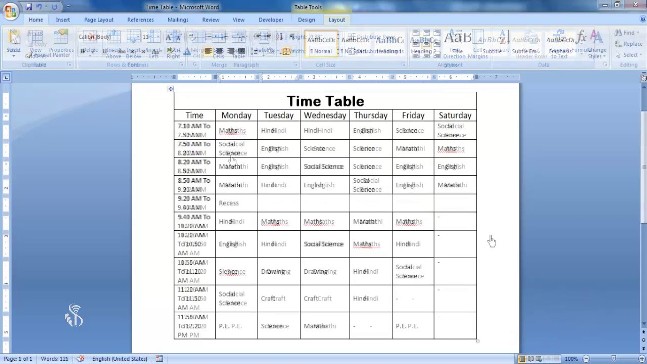Click the Formula fx icon

(581, 37)
